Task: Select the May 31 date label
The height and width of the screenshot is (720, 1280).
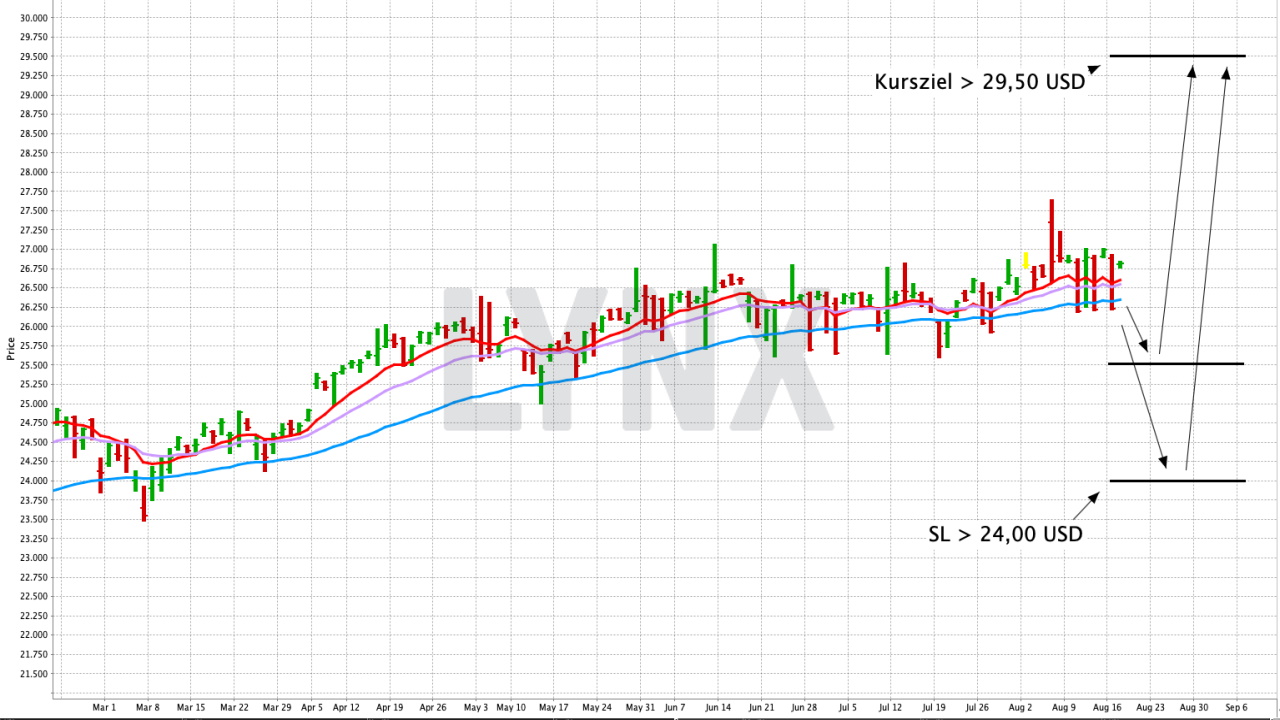Action: click(x=640, y=707)
